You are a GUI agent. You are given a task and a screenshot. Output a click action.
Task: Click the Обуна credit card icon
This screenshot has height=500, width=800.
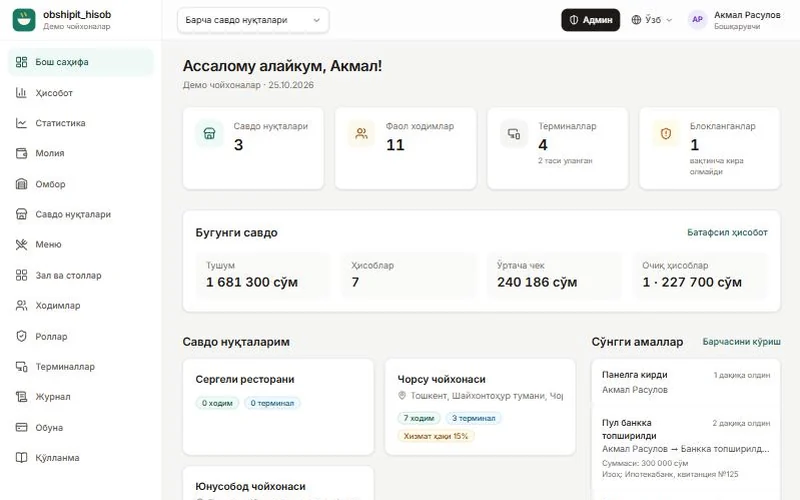pyautogui.click(x=21, y=427)
